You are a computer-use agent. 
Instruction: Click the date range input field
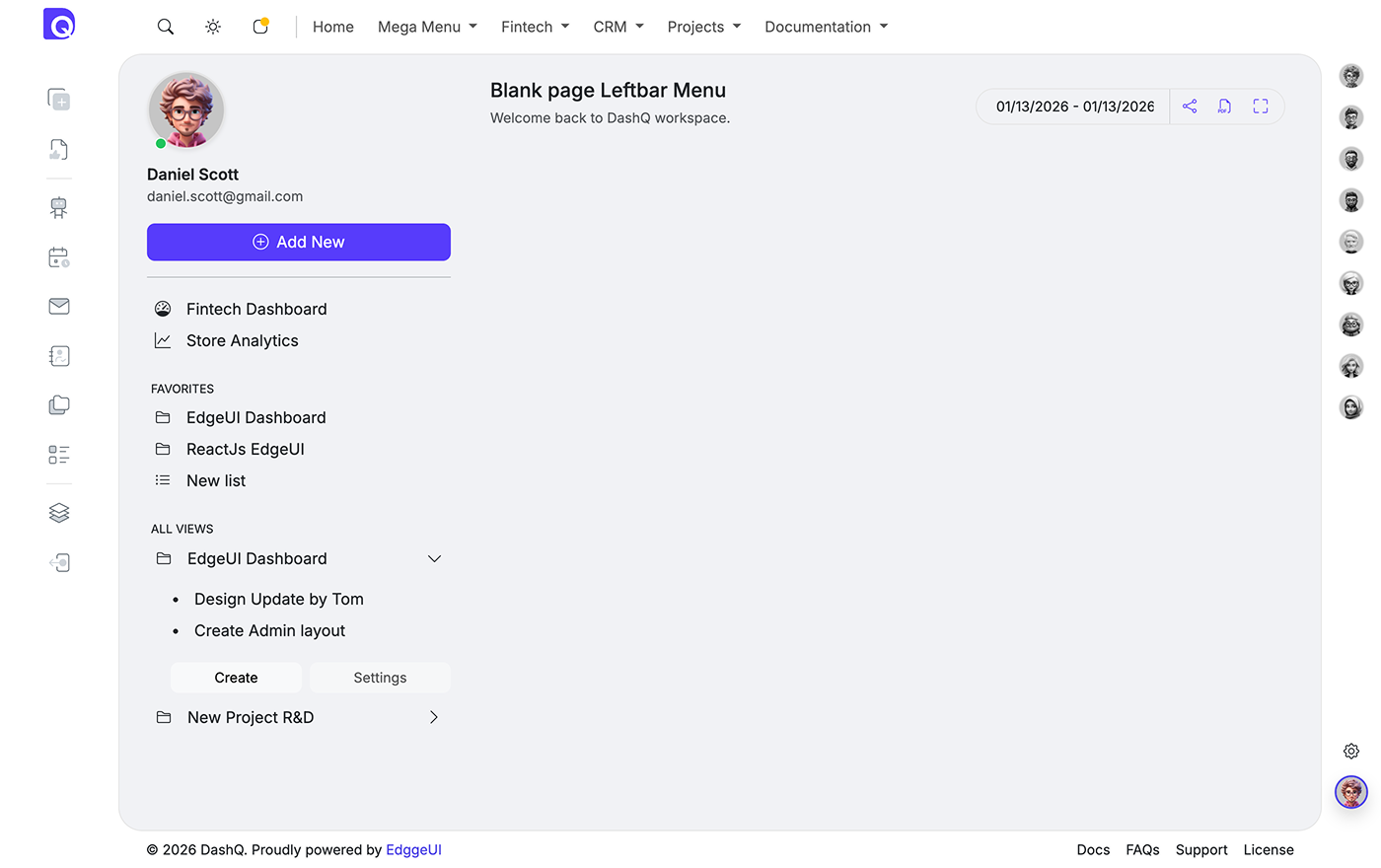(x=1074, y=107)
